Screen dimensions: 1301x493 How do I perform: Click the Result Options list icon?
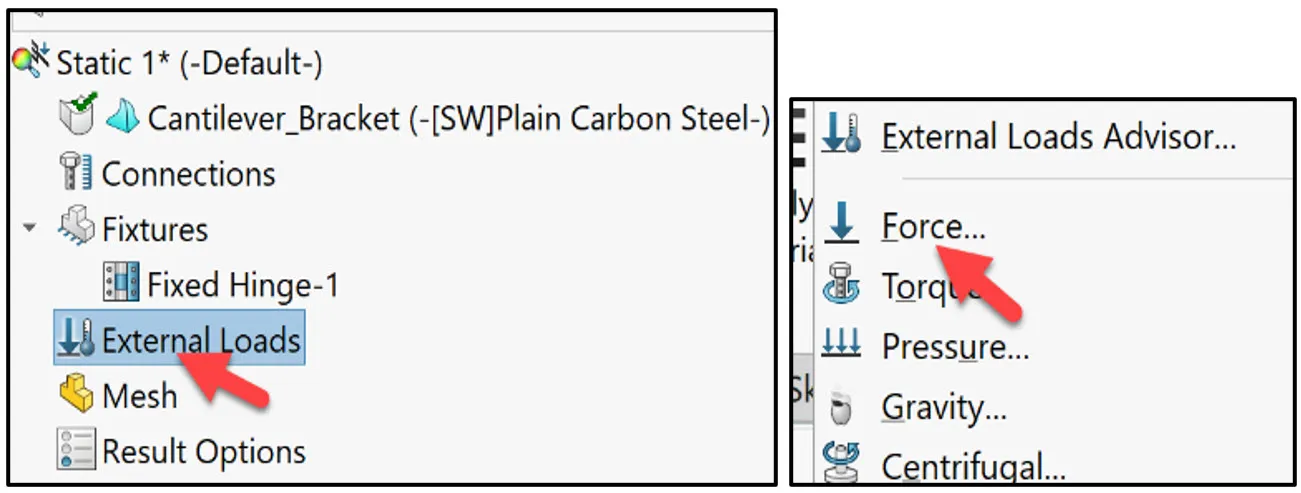[x=77, y=451]
